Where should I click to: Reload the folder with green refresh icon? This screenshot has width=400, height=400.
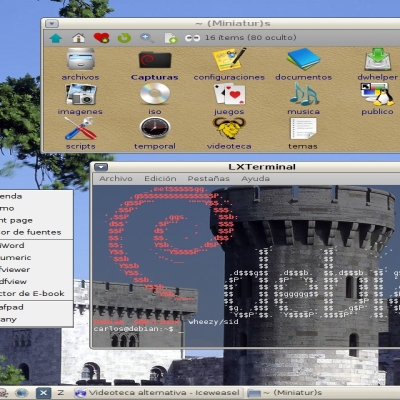click(x=124, y=38)
